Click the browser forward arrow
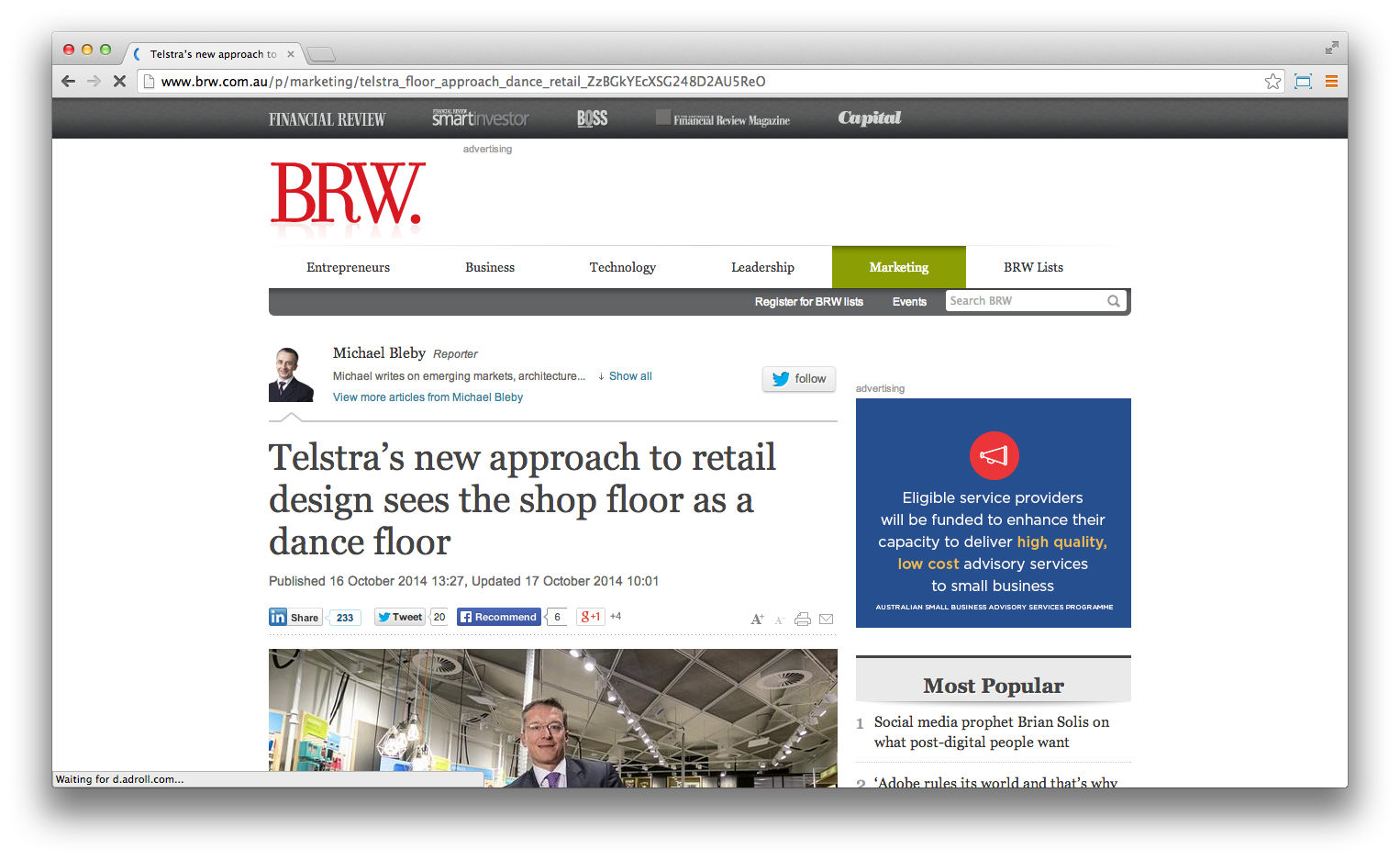 pyautogui.click(x=94, y=81)
